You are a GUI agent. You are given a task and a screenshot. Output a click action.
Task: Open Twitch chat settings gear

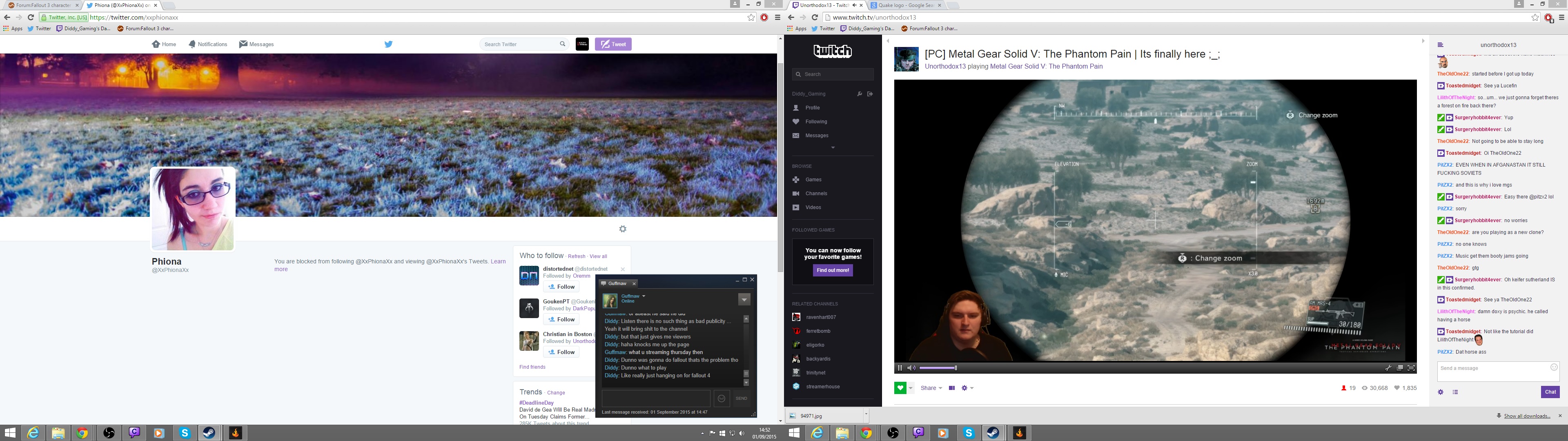pyautogui.click(x=1441, y=392)
